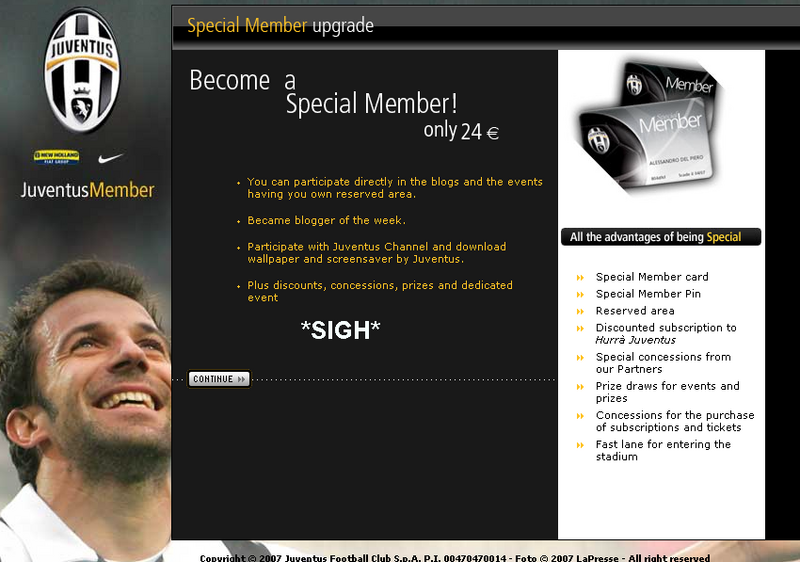Select the Special Member card advantage text
The width and height of the screenshot is (800, 562).
652,277
